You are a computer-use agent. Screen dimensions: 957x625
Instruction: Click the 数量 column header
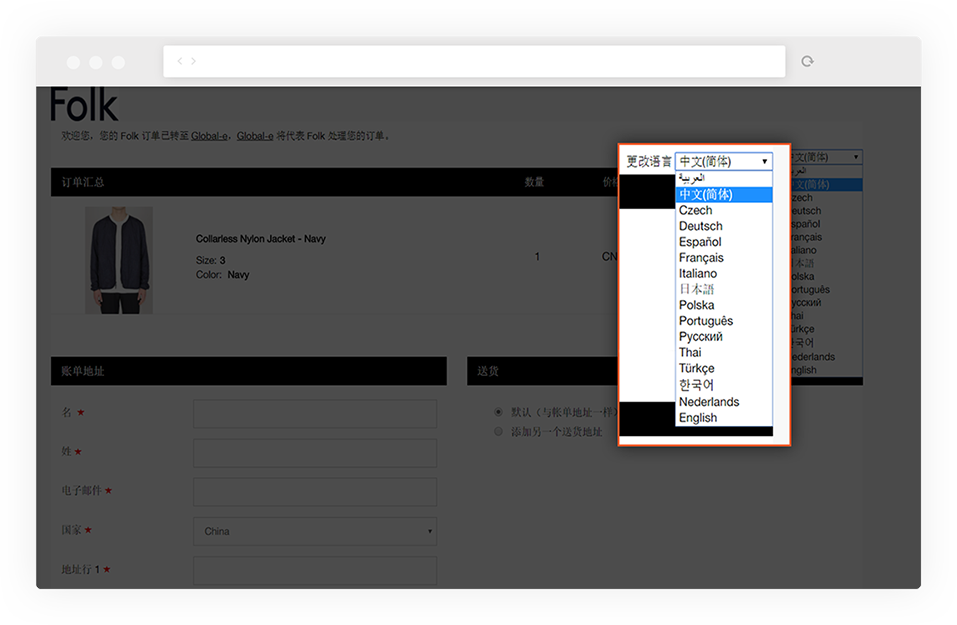535,182
